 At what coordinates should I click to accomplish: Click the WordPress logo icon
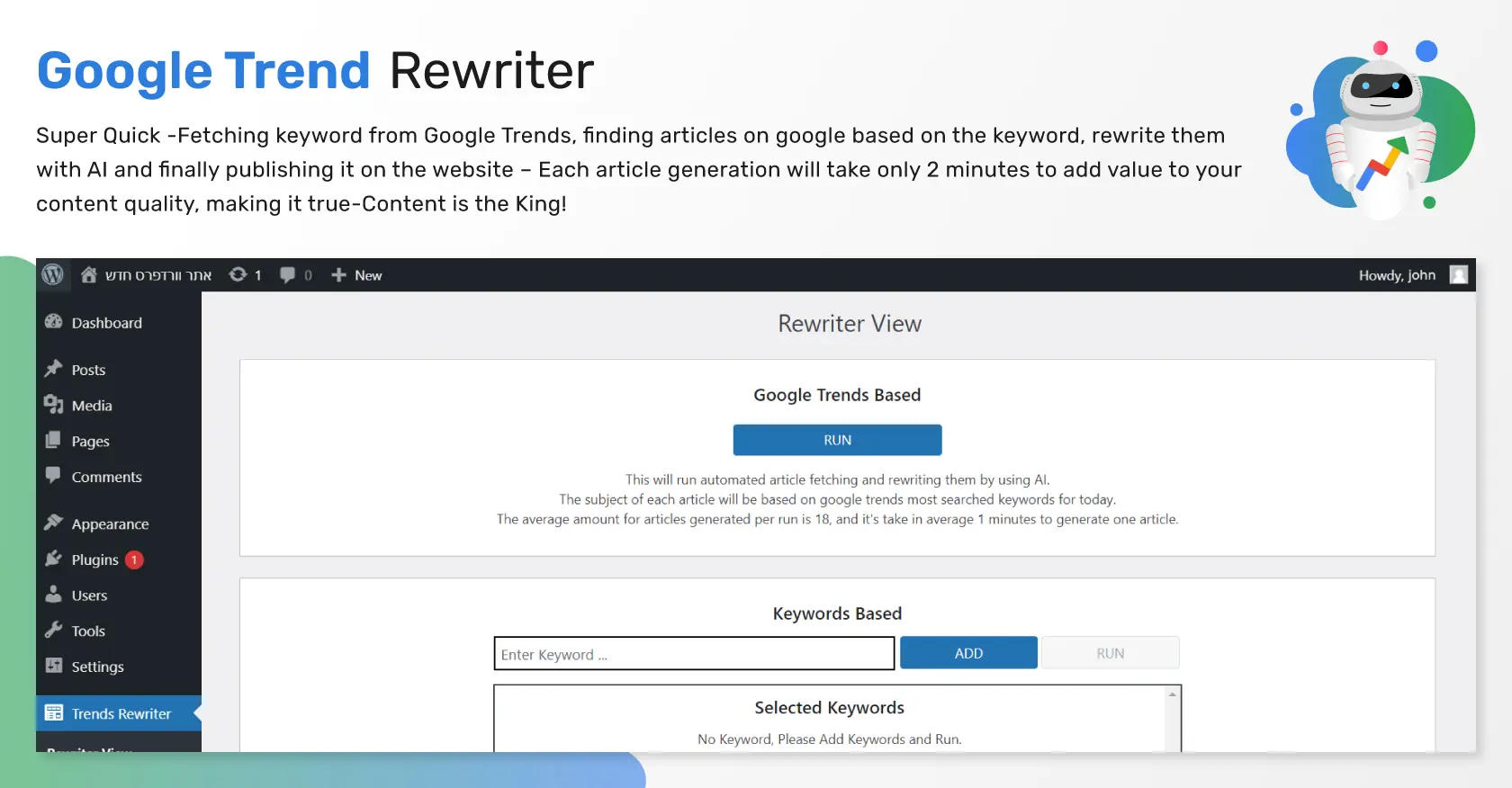tap(53, 274)
